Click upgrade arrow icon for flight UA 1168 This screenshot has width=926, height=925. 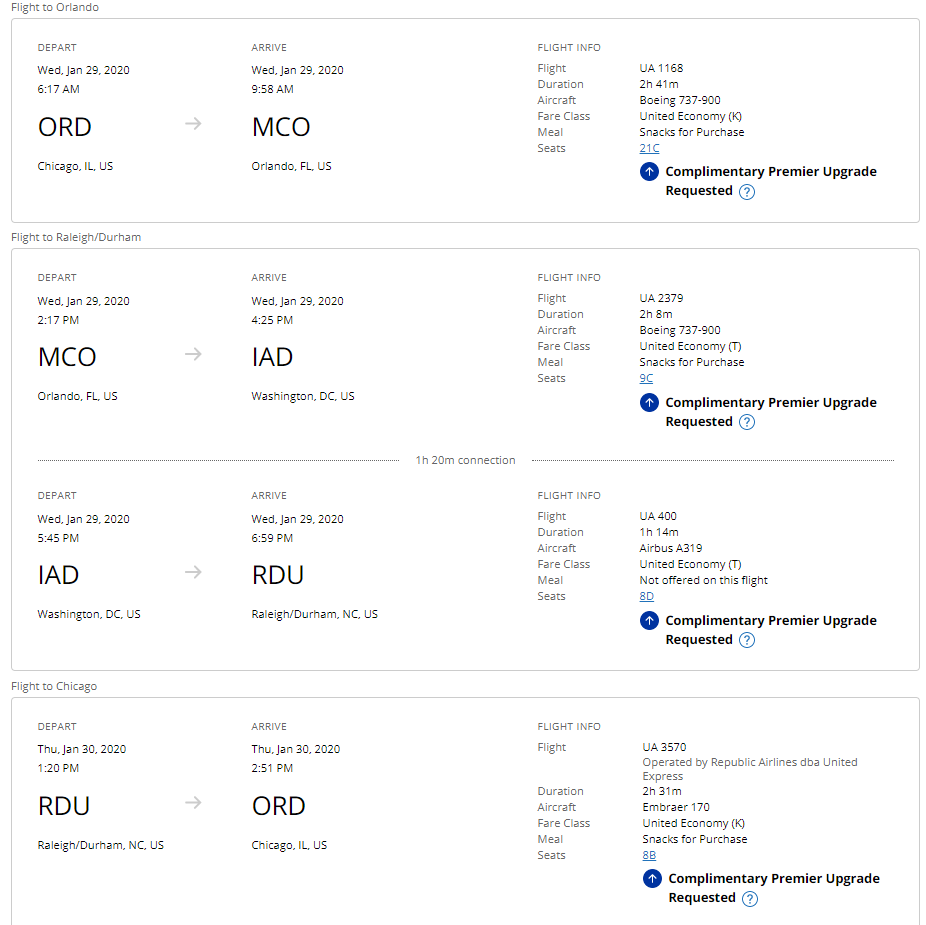pyautogui.click(x=650, y=172)
